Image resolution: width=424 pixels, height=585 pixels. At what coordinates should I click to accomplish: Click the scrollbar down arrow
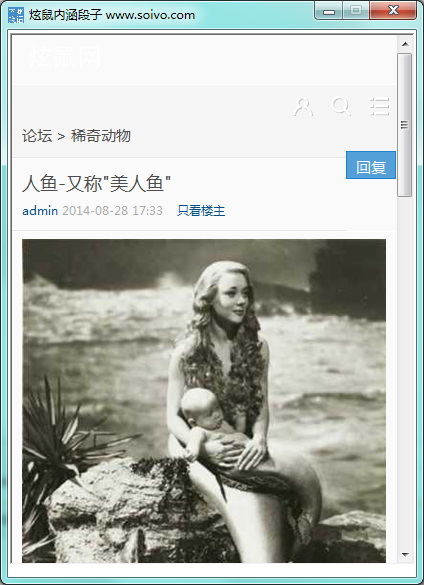point(405,555)
